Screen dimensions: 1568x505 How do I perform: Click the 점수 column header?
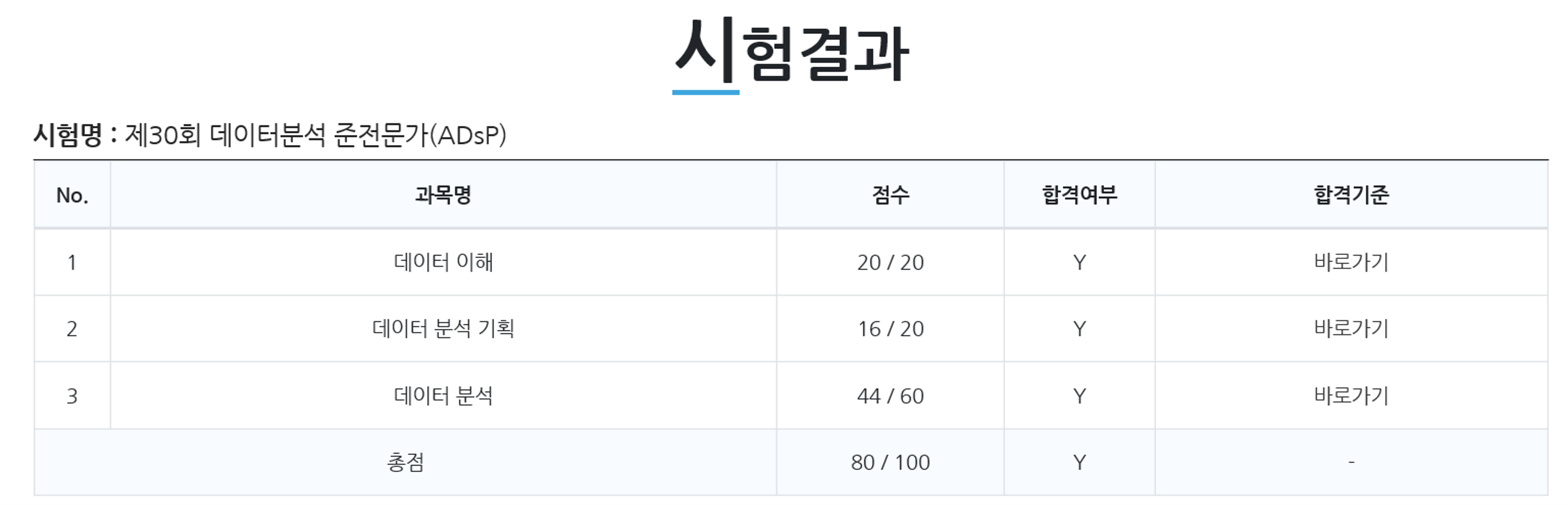891,196
